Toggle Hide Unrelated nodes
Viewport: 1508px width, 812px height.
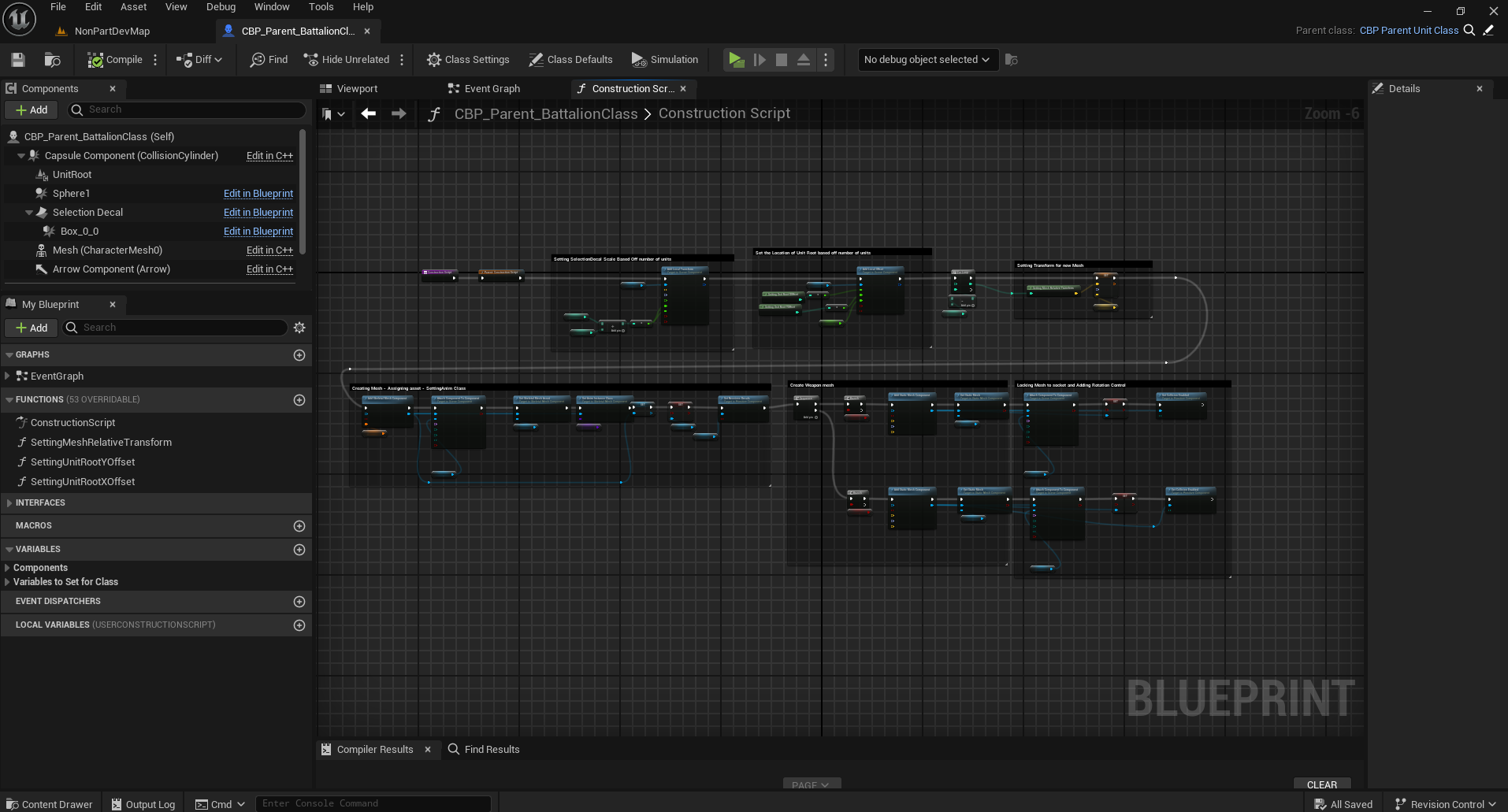[347, 60]
